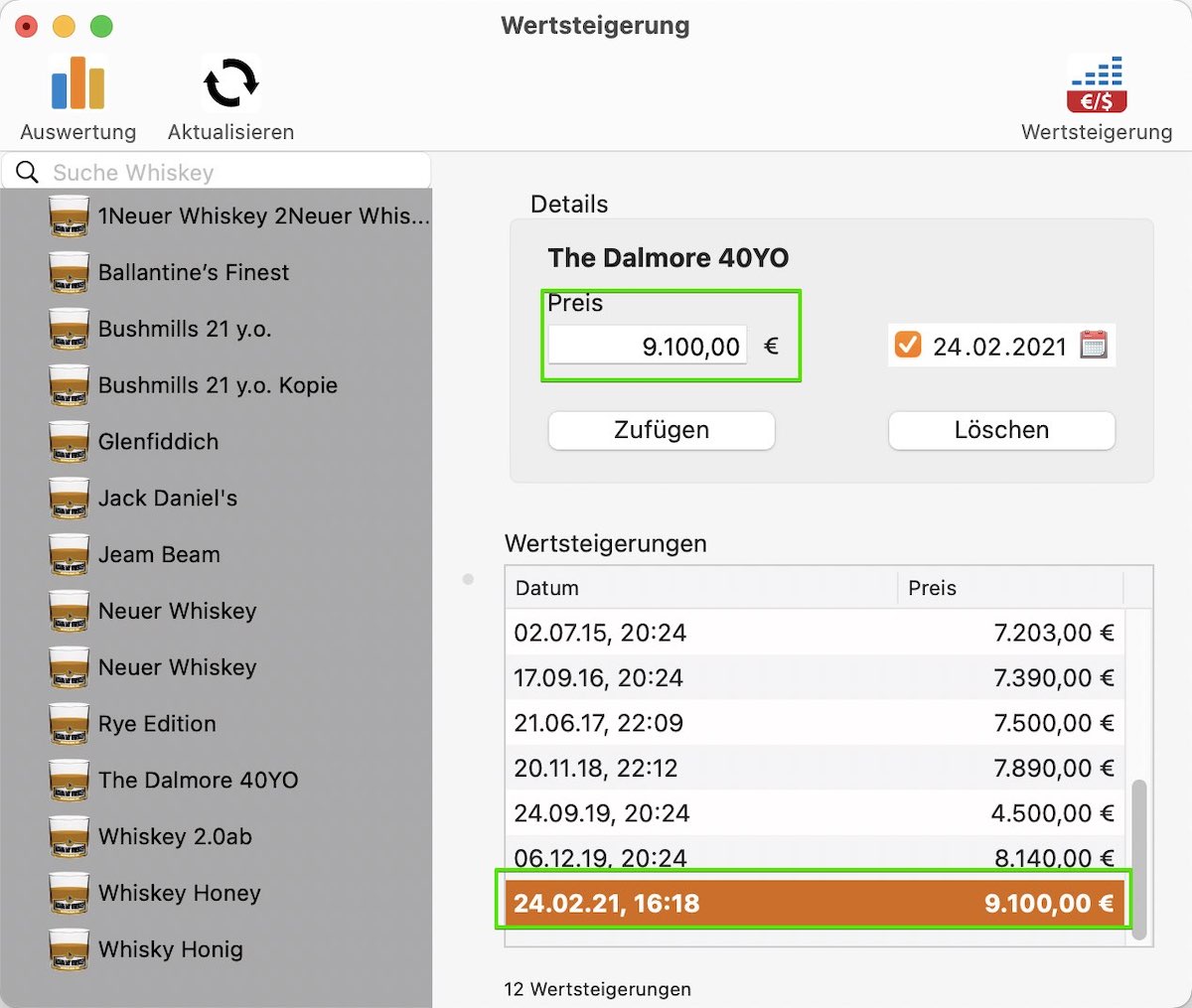
Task: Click the green zoom window button
Action: click(101, 26)
